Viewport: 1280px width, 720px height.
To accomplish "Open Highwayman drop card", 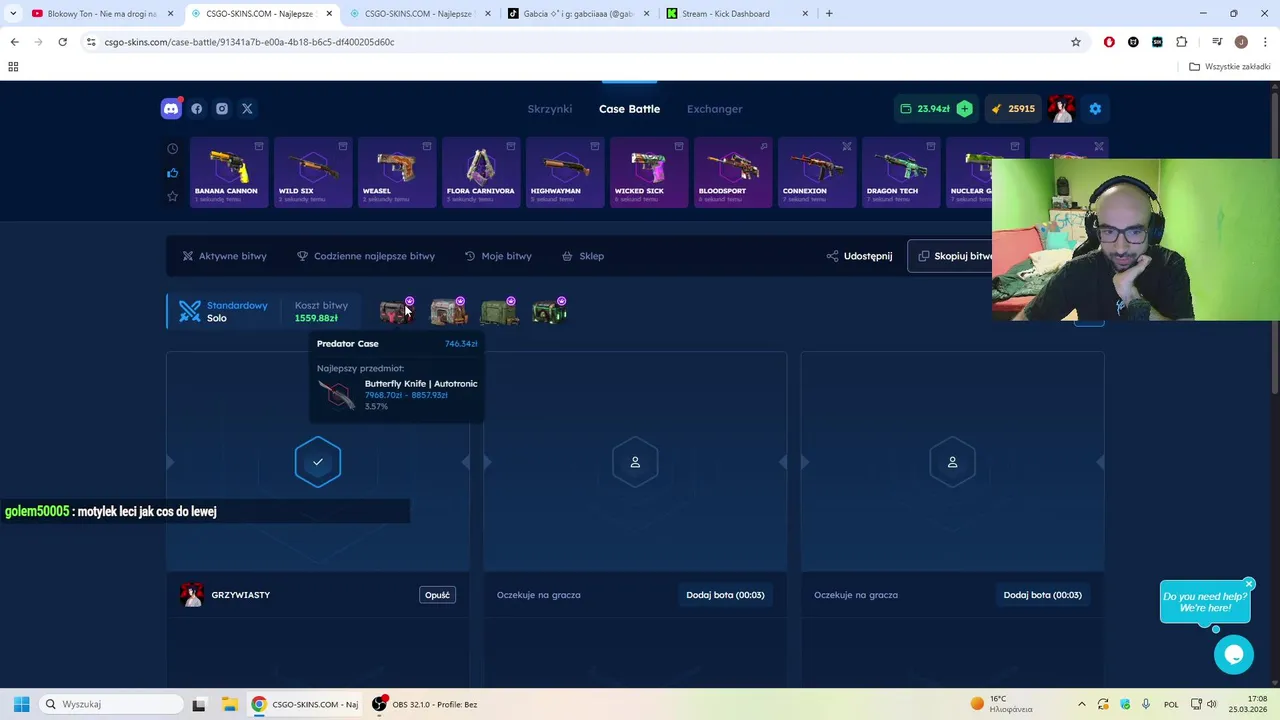I will (x=564, y=172).
